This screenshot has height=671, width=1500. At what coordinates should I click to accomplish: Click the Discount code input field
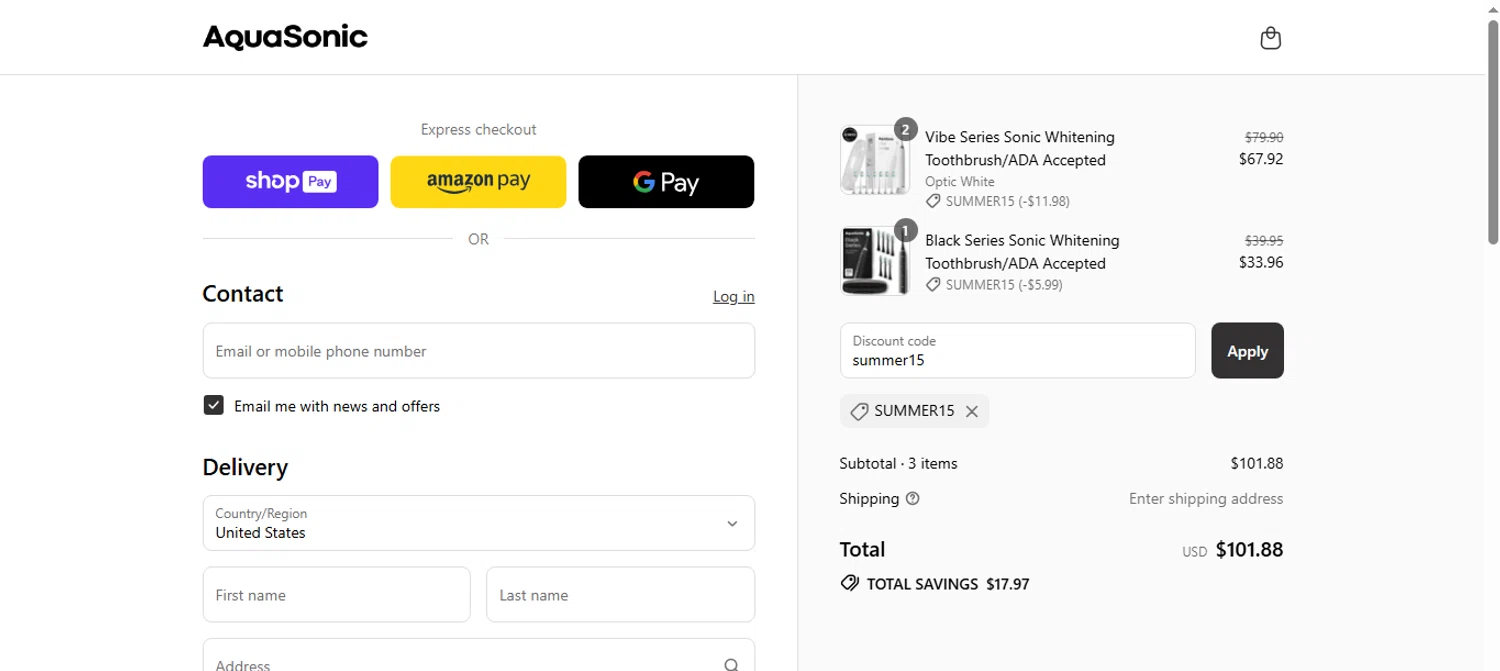(x=1017, y=351)
